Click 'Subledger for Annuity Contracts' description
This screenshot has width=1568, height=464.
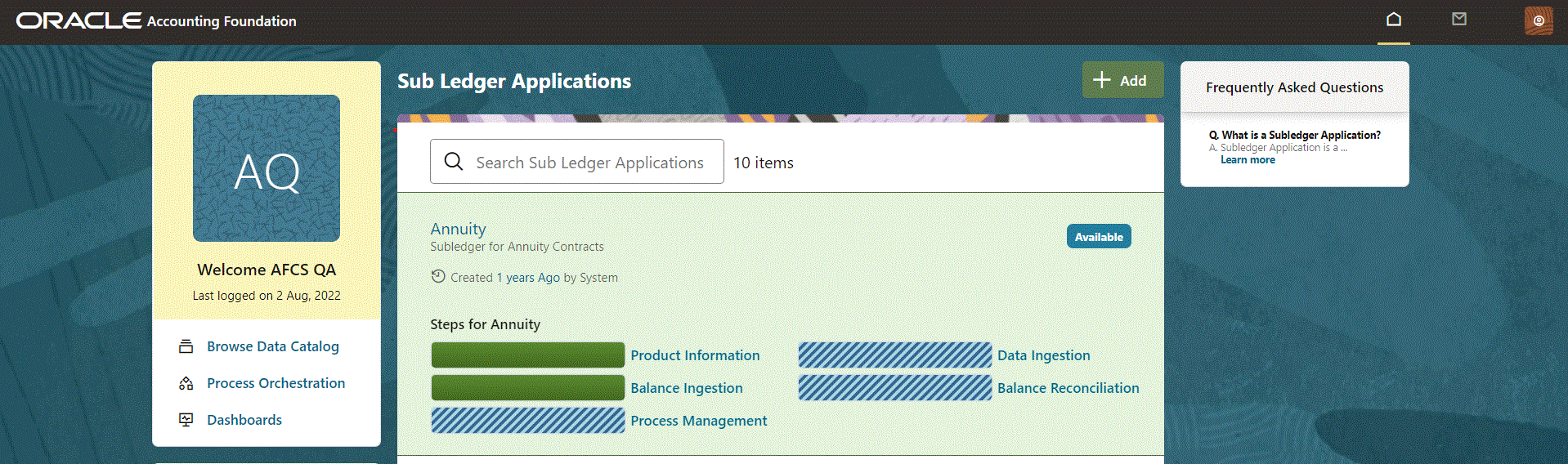(x=517, y=247)
